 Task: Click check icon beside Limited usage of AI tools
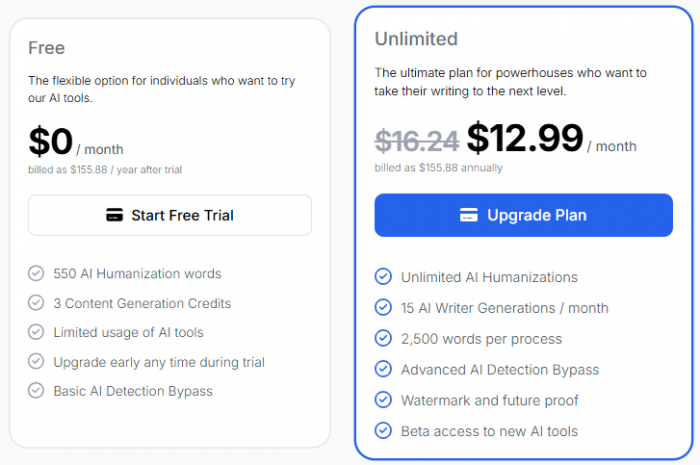(x=36, y=332)
